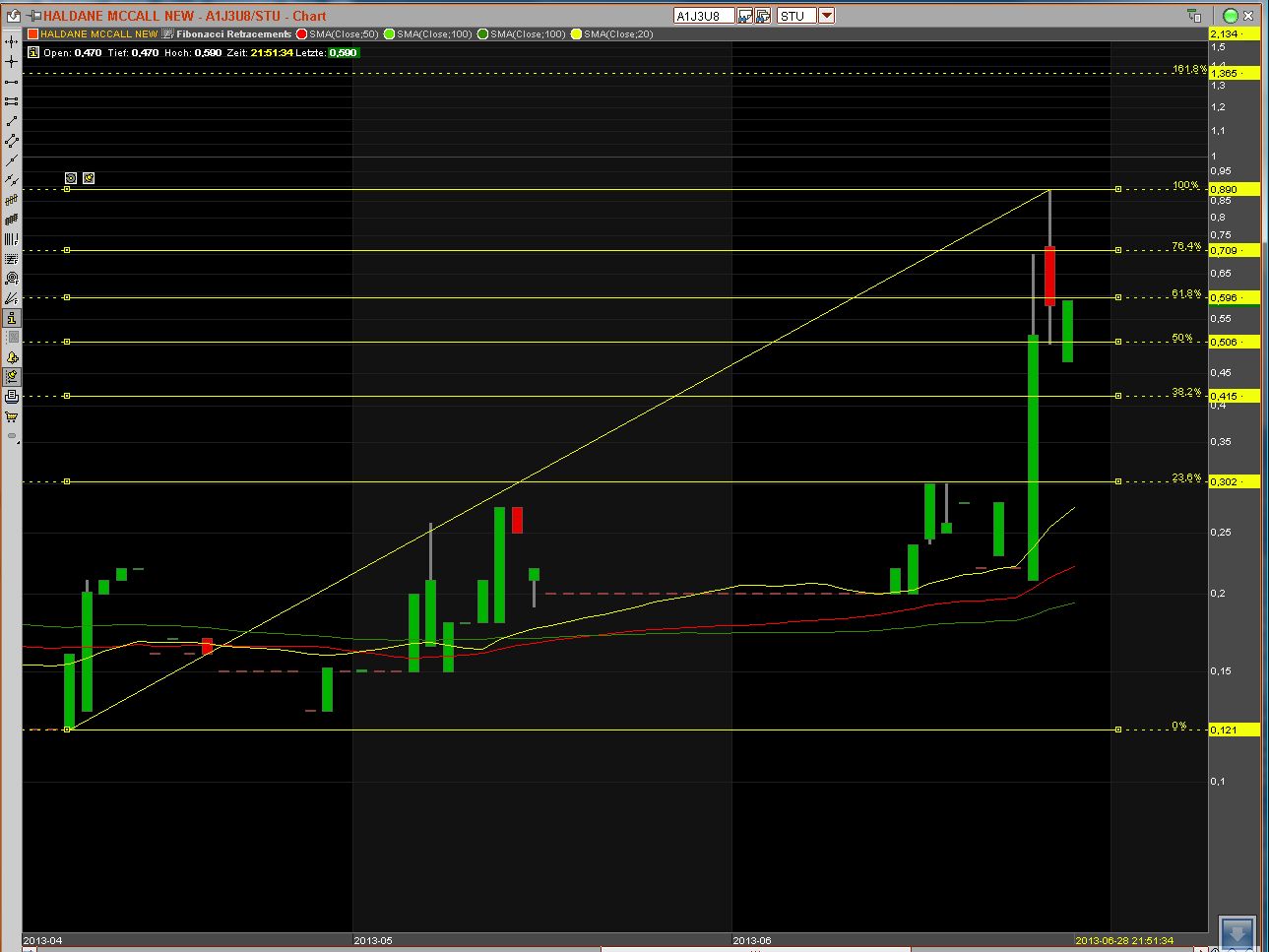Screen dimensions: 1269x952
Task: Select the Fibonacci Retracements legend entry
Action: coord(227,34)
